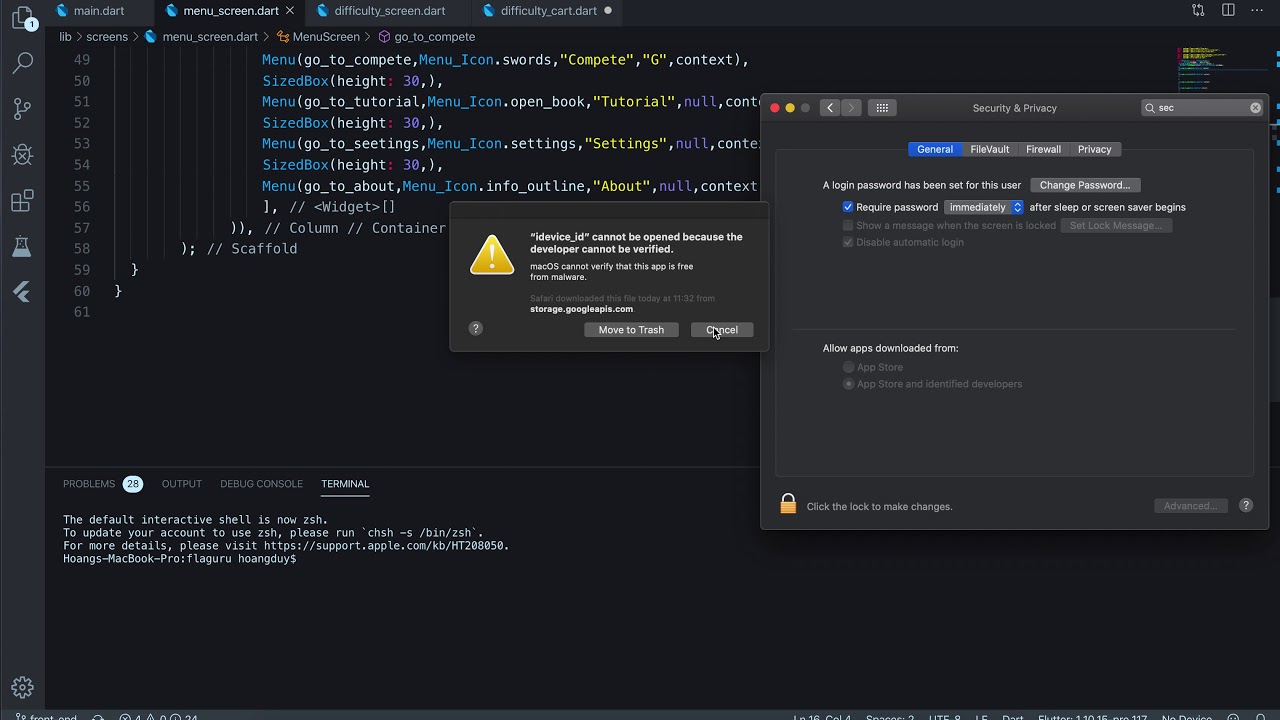Switch to the main.dart editor tab
Image resolution: width=1280 pixels, height=720 pixels.
tap(99, 11)
